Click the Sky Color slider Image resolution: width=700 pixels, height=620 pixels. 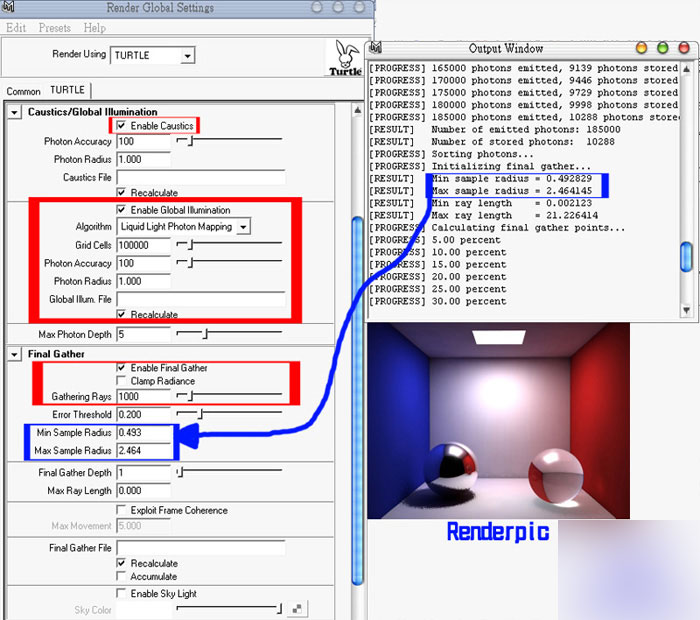point(229,608)
